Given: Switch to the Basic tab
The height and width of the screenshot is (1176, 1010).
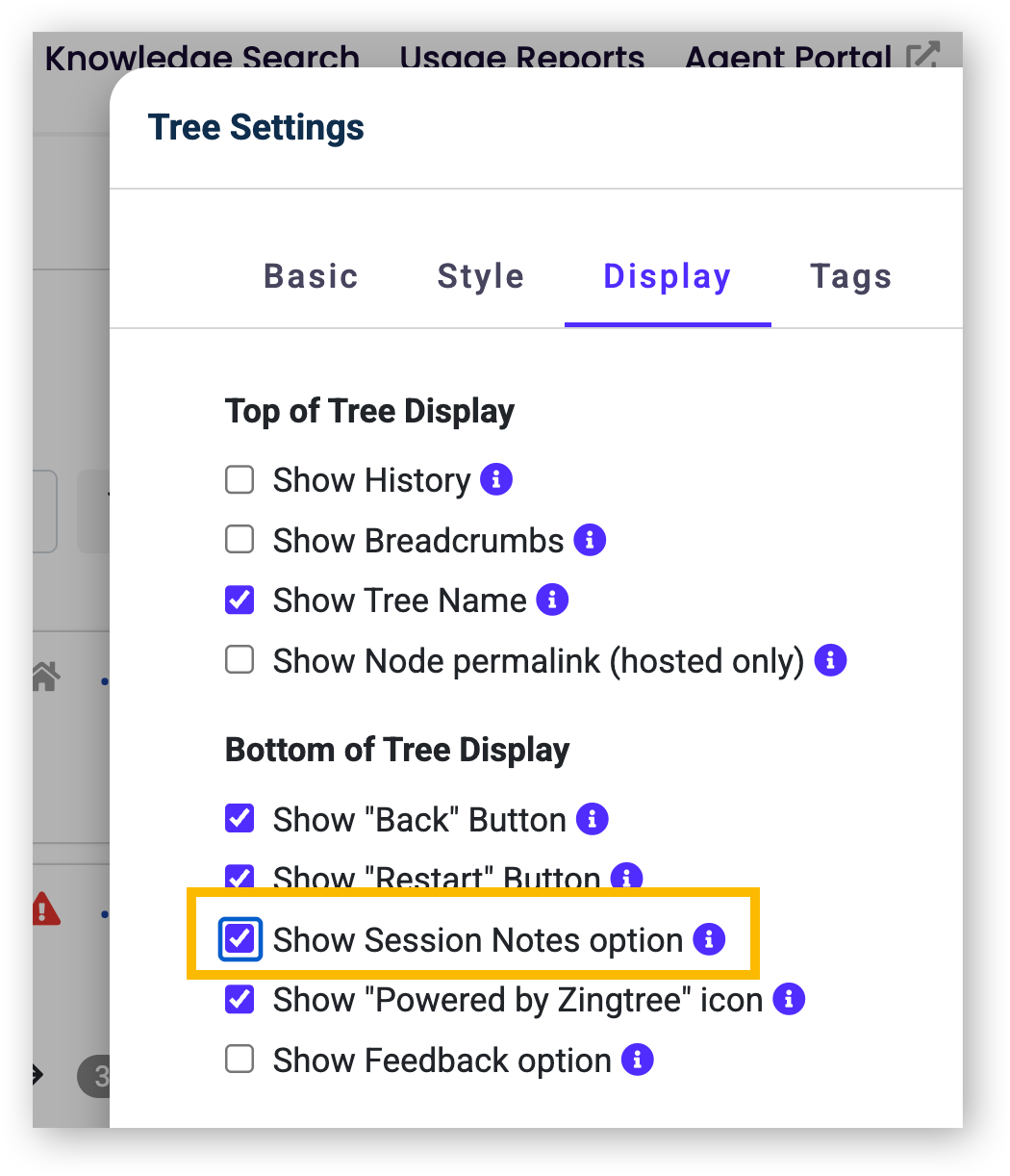Looking at the screenshot, I should [x=311, y=276].
